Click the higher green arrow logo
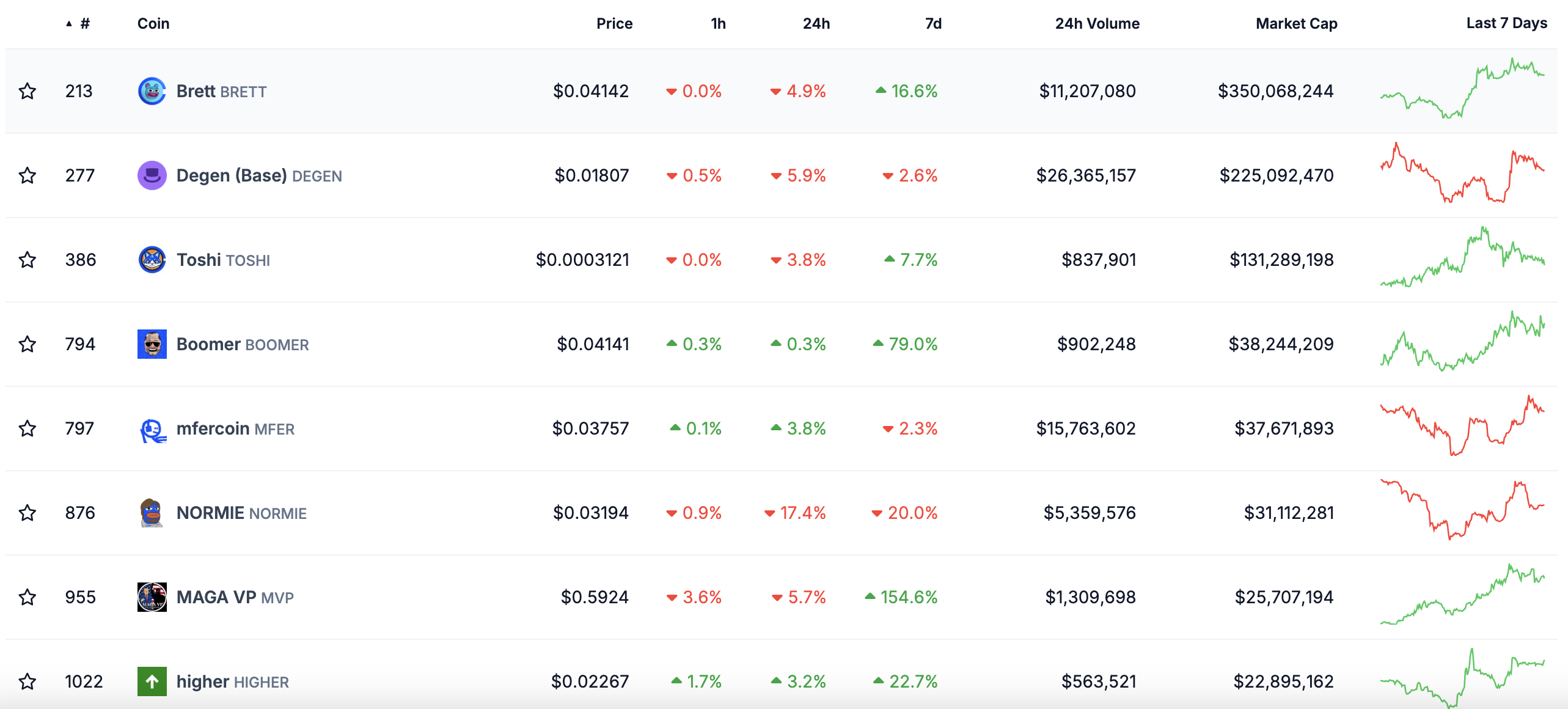Viewport: 1568px width, 709px height. point(152,681)
